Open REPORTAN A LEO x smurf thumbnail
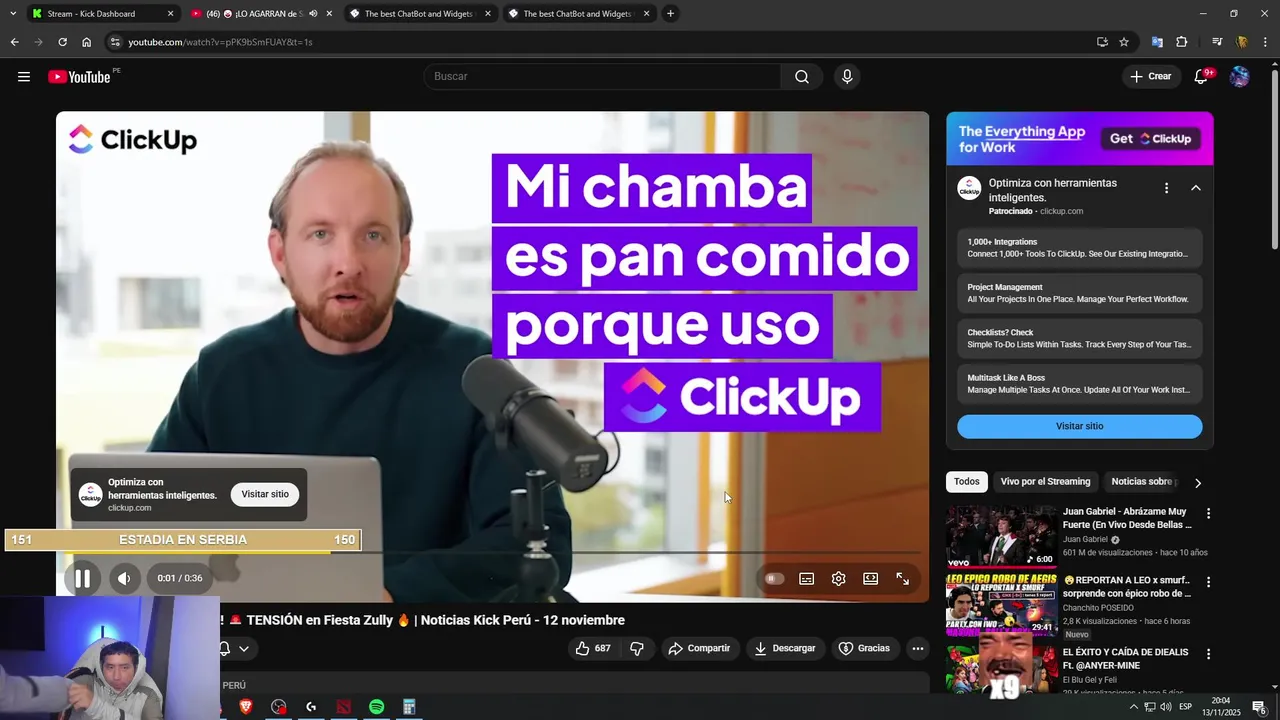 [x=1002, y=603]
